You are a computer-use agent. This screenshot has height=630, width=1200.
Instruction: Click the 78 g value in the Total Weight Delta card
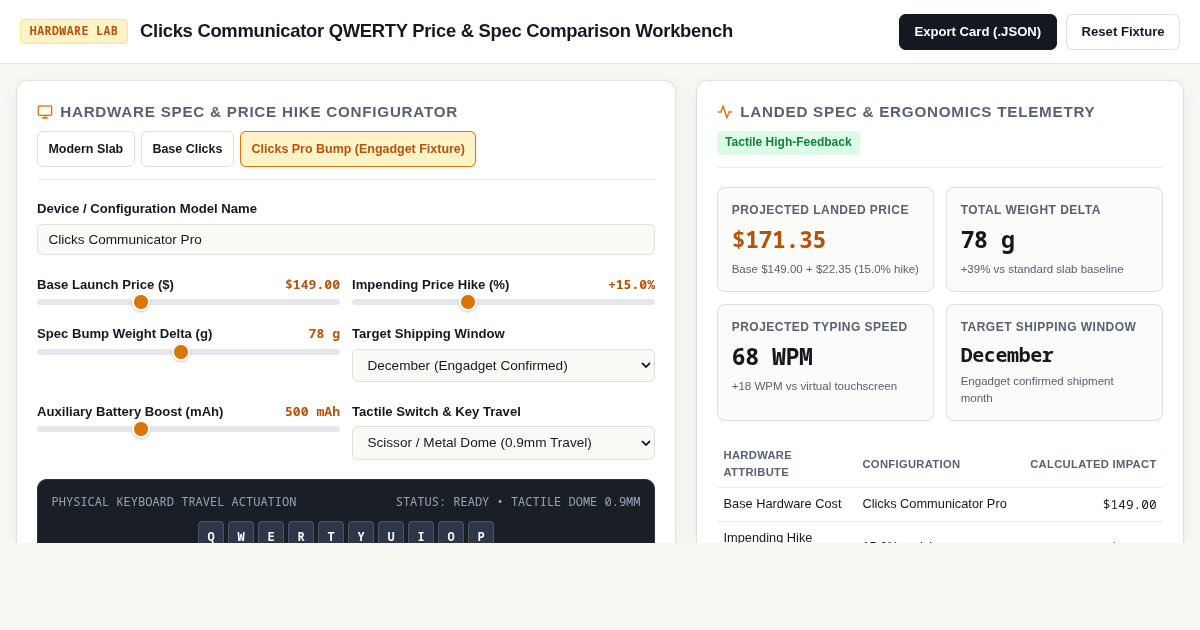tap(988, 240)
